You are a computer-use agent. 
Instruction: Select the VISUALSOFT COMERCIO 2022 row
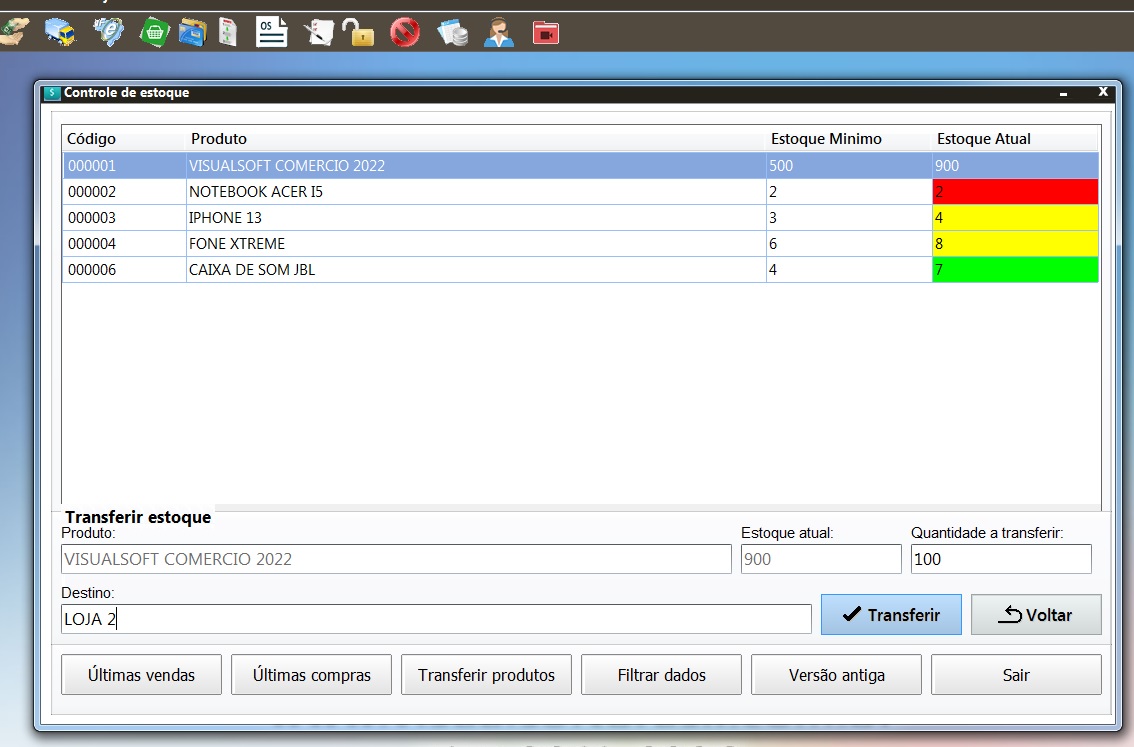(x=581, y=166)
